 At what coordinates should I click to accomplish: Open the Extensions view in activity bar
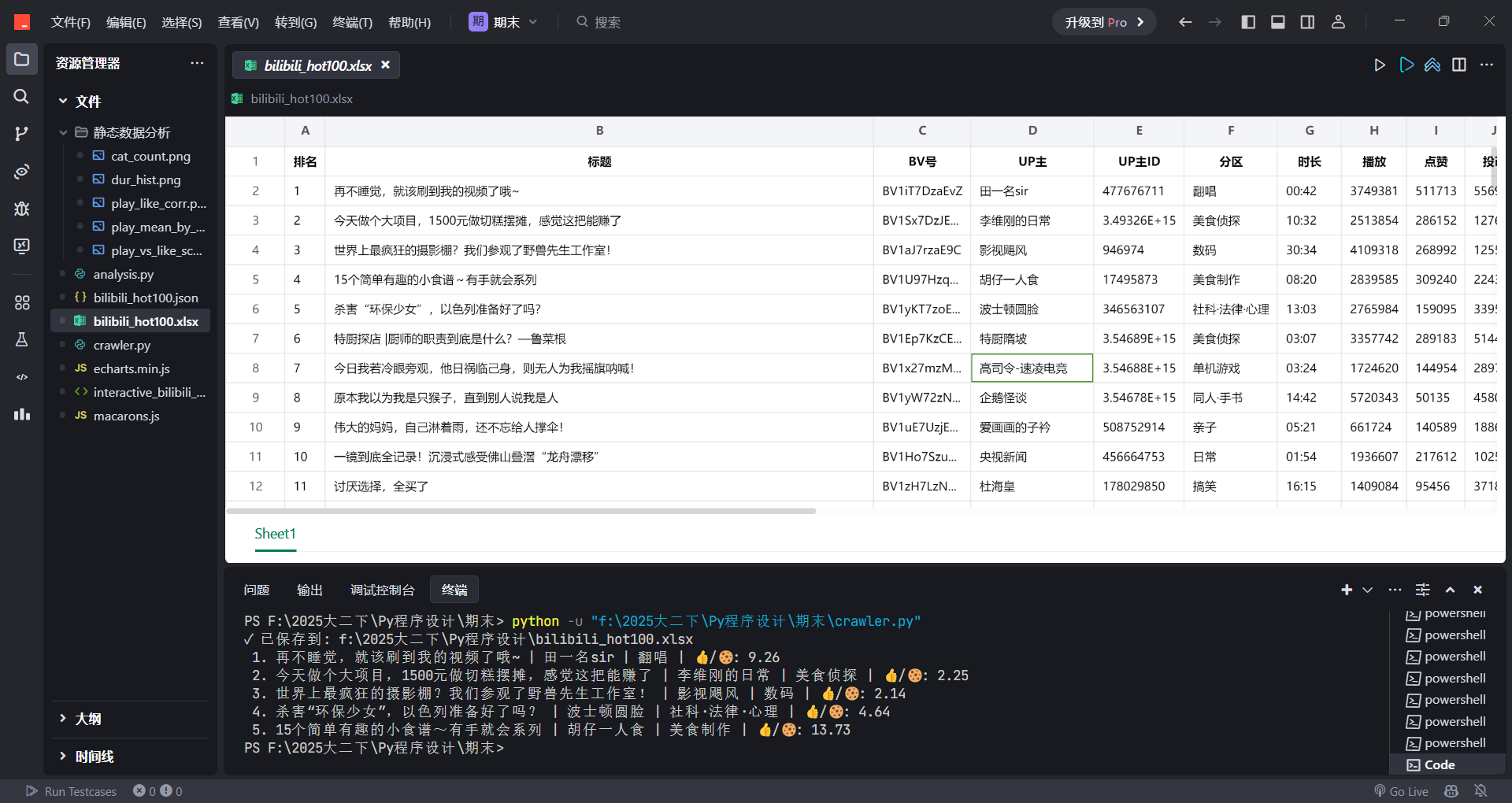(x=22, y=302)
